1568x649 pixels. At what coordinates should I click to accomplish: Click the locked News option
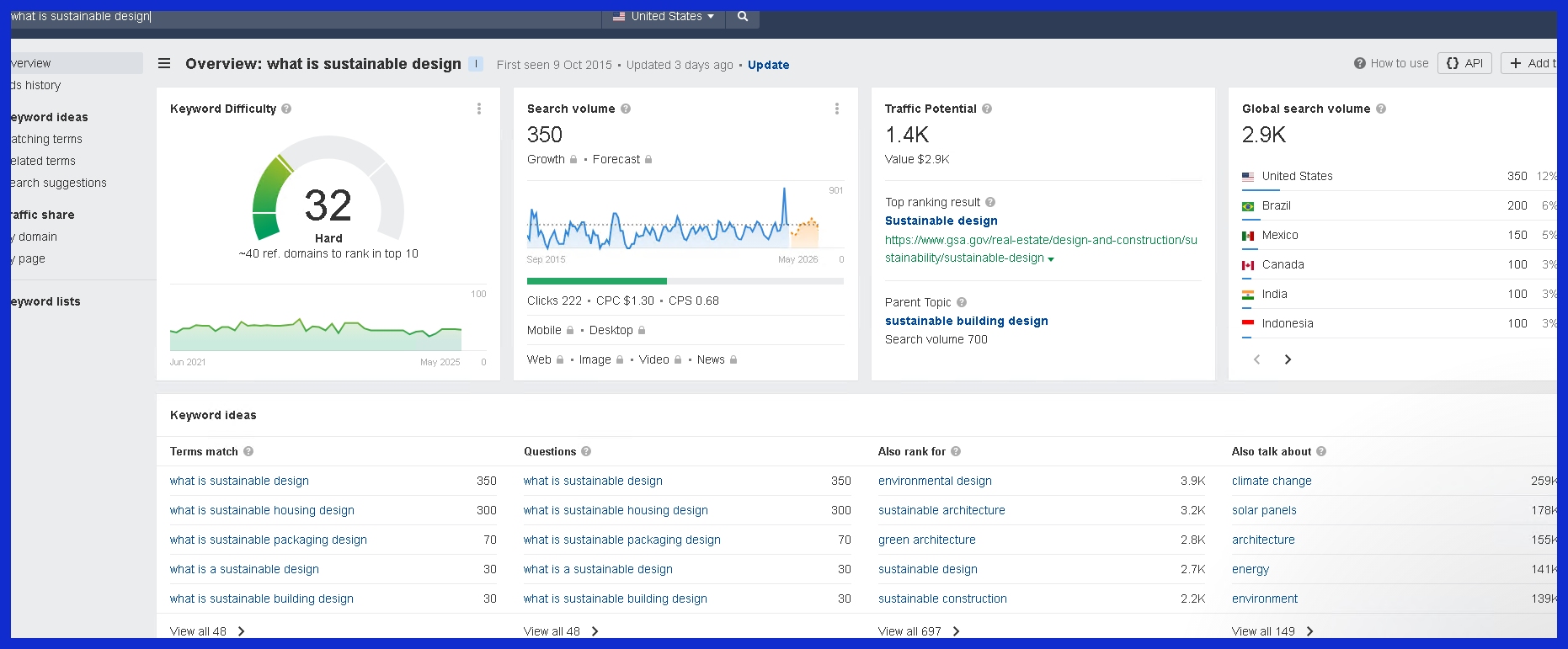point(717,359)
